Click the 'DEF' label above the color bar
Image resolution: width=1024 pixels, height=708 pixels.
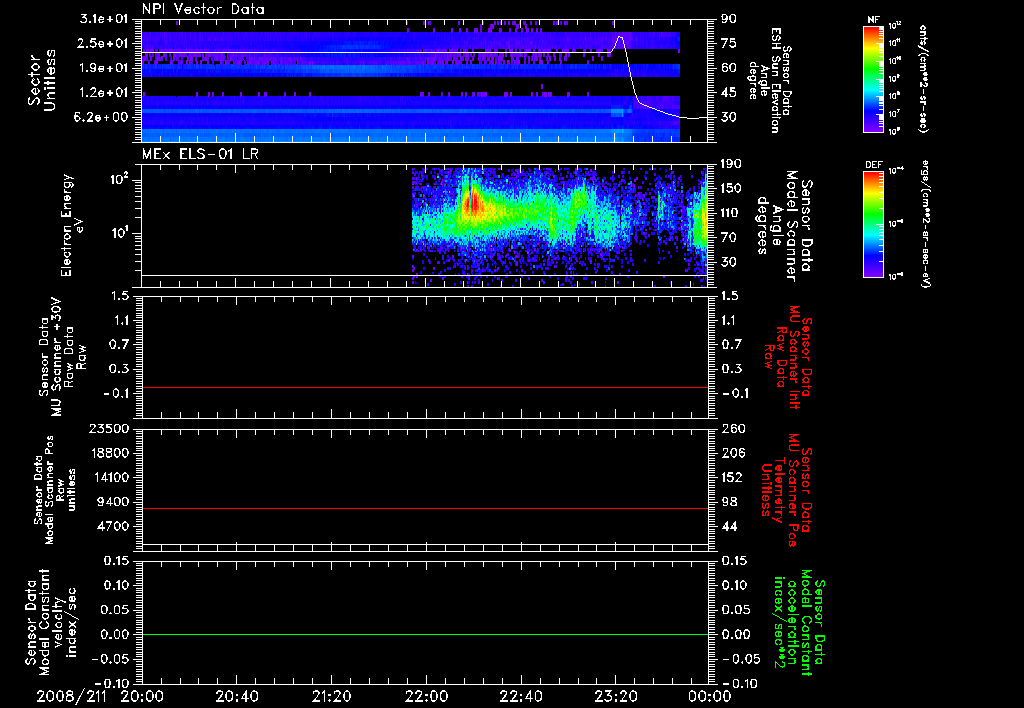click(873, 165)
